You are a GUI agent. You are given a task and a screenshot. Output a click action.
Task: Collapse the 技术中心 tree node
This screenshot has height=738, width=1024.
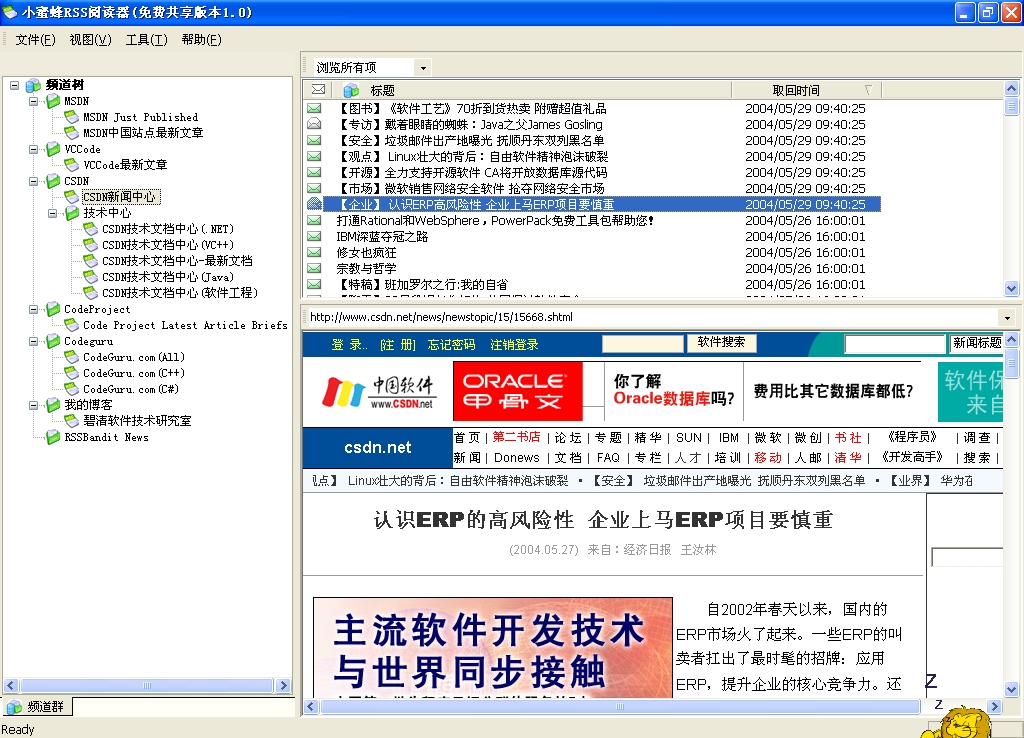[x=52, y=214]
